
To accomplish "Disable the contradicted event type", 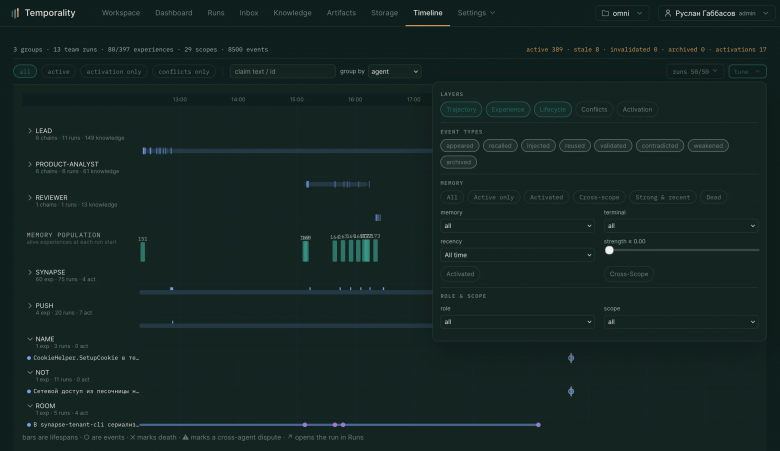I will [660, 146].
